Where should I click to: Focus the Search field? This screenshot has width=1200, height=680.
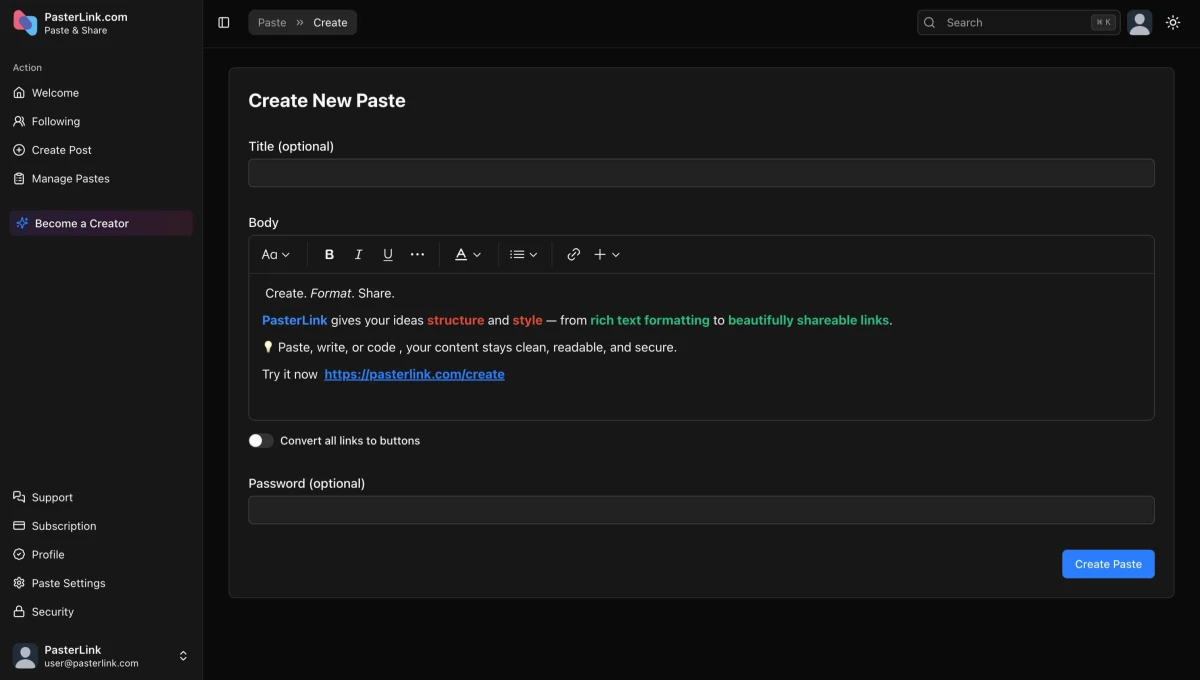pyautogui.click(x=1018, y=22)
